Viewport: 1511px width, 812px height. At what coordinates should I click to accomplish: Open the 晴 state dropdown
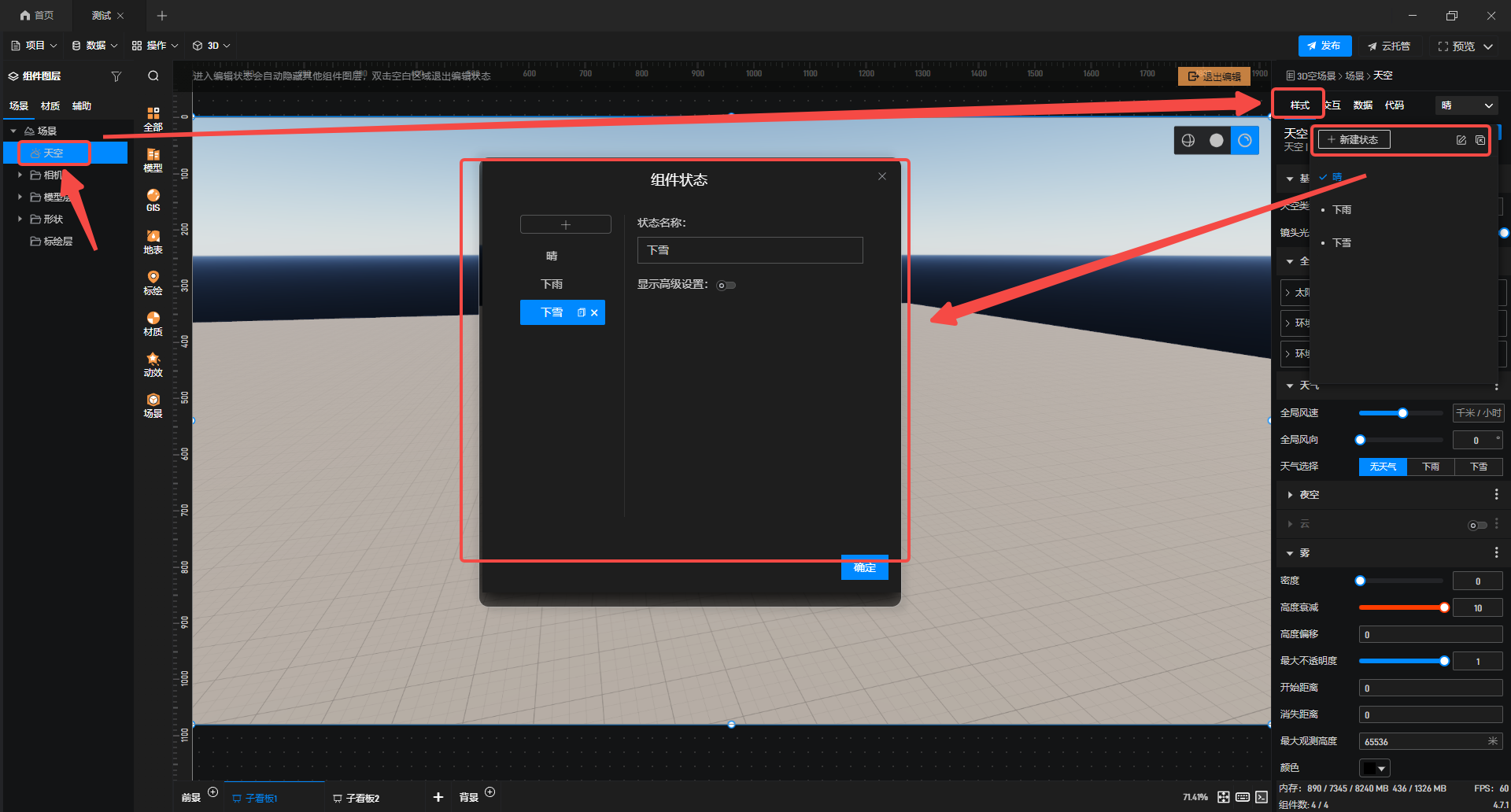1467,105
